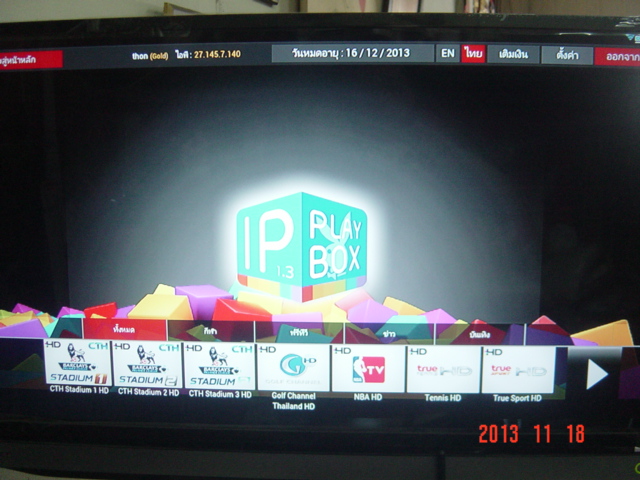The width and height of the screenshot is (640, 480).
Task: Open the CTH Stadium 3 HD channel logo
Action: tap(219, 366)
